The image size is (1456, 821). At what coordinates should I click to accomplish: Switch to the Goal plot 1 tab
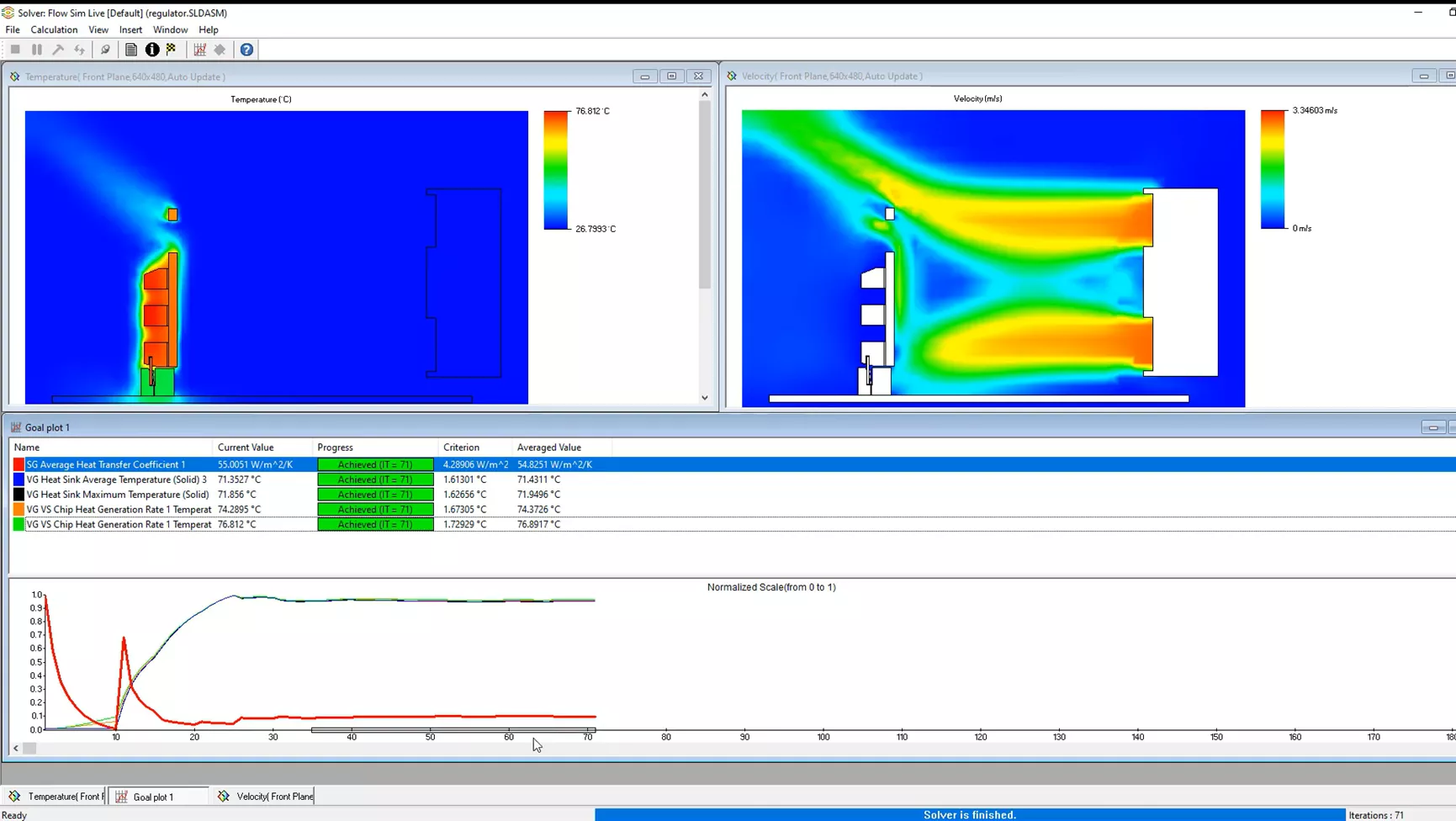156,796
